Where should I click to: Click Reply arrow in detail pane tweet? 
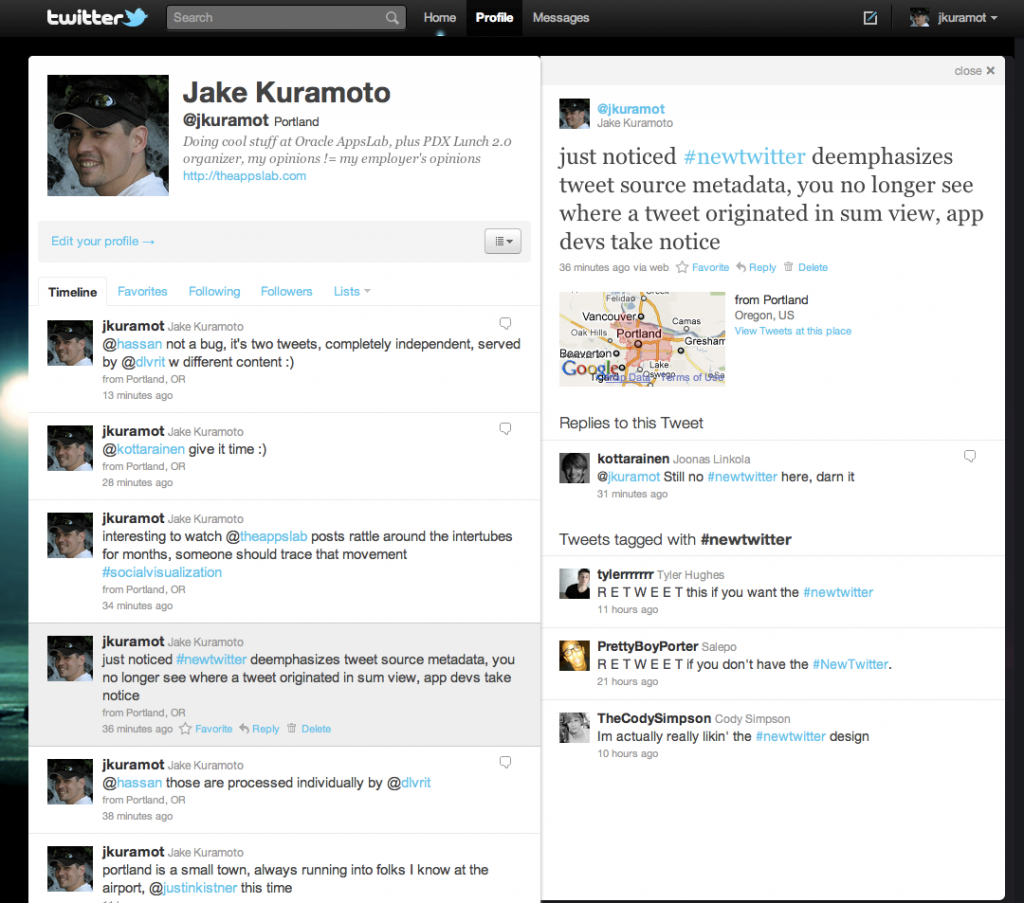741,267
